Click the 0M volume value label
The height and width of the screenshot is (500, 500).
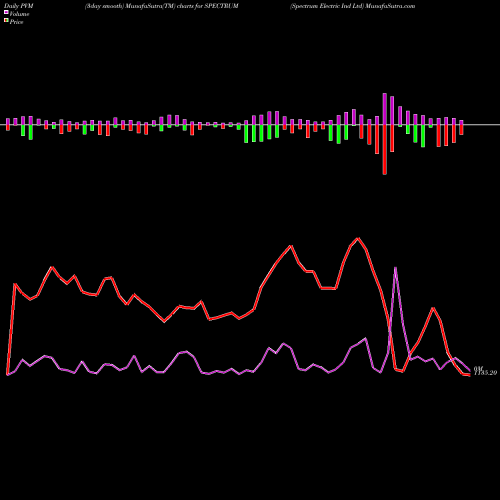click(x=478, y=369)
